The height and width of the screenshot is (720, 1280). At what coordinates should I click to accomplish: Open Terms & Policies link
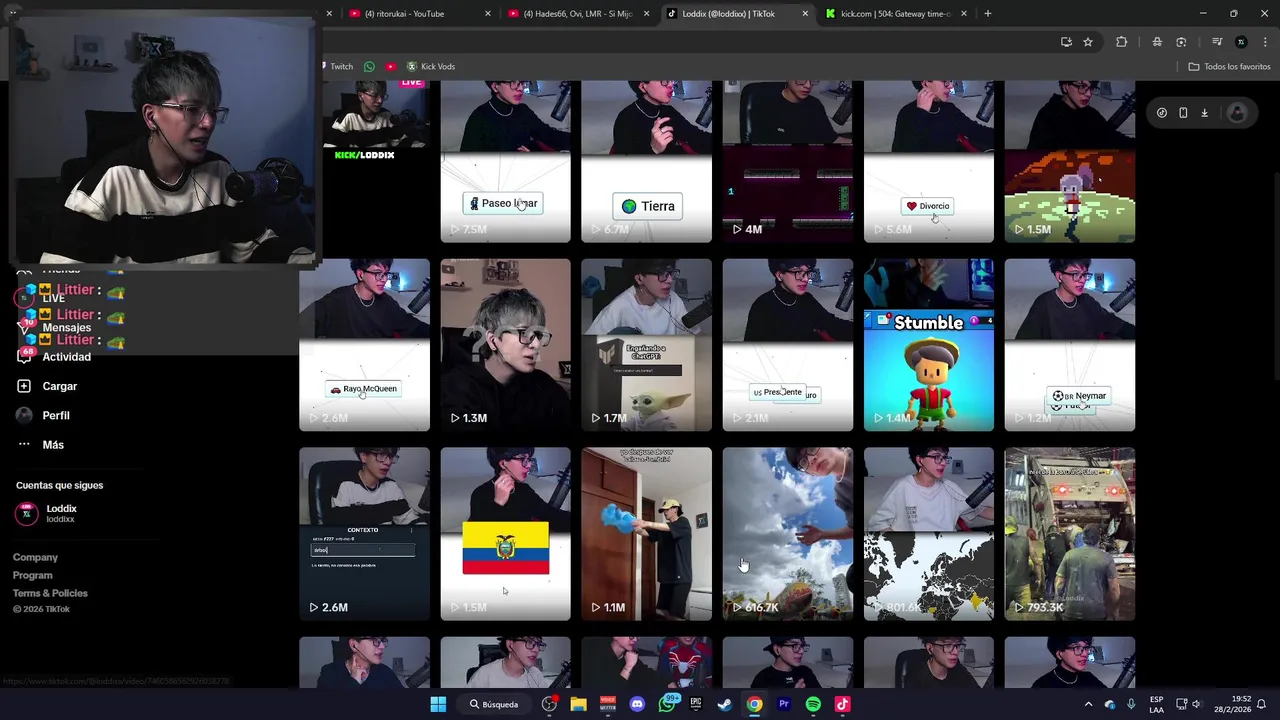50,593
